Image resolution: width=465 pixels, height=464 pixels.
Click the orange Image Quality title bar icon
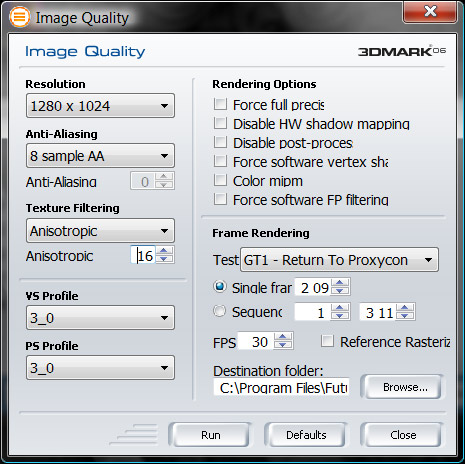tap(19, 17)
